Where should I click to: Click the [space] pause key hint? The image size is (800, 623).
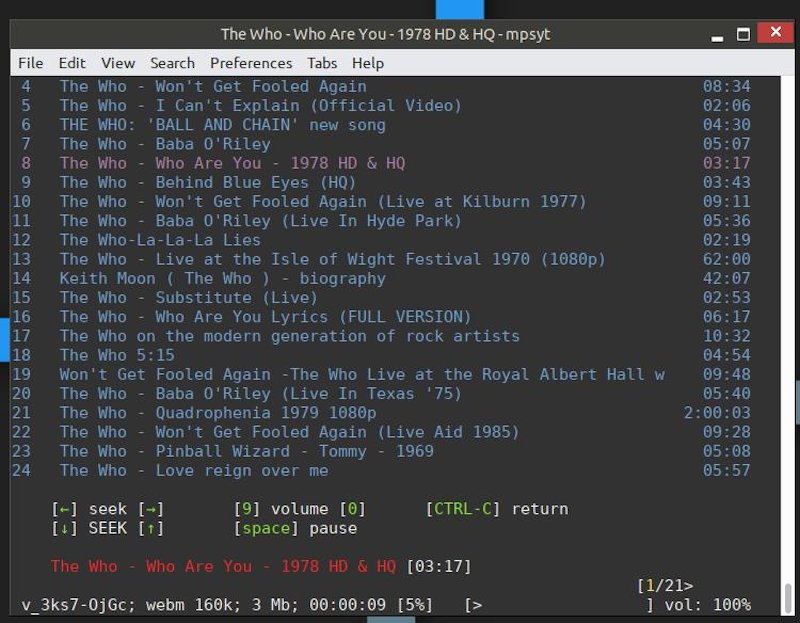coord(295,528)
